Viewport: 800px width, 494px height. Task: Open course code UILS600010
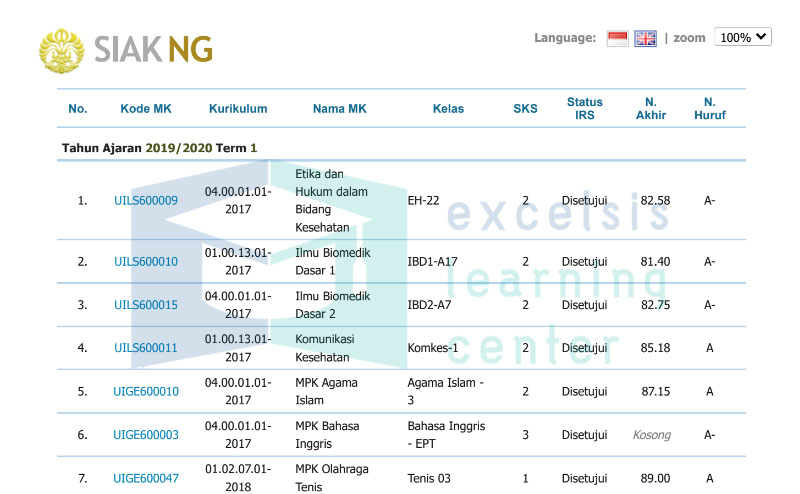point(146,262)
